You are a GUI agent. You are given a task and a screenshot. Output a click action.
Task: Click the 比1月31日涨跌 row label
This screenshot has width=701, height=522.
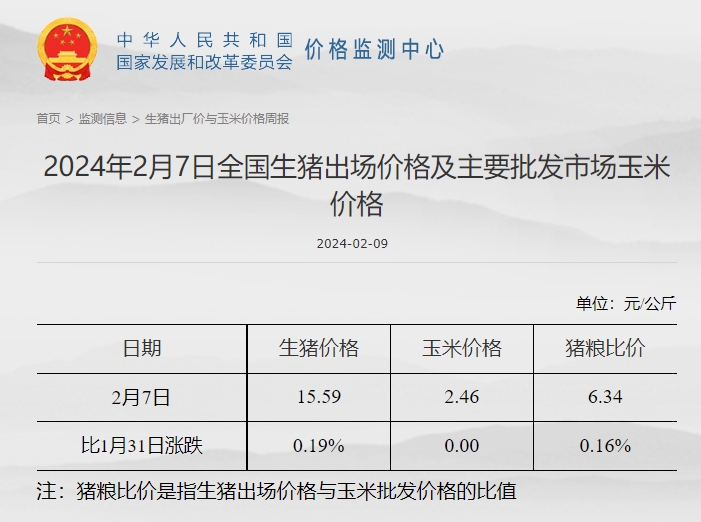pos(142,446)
